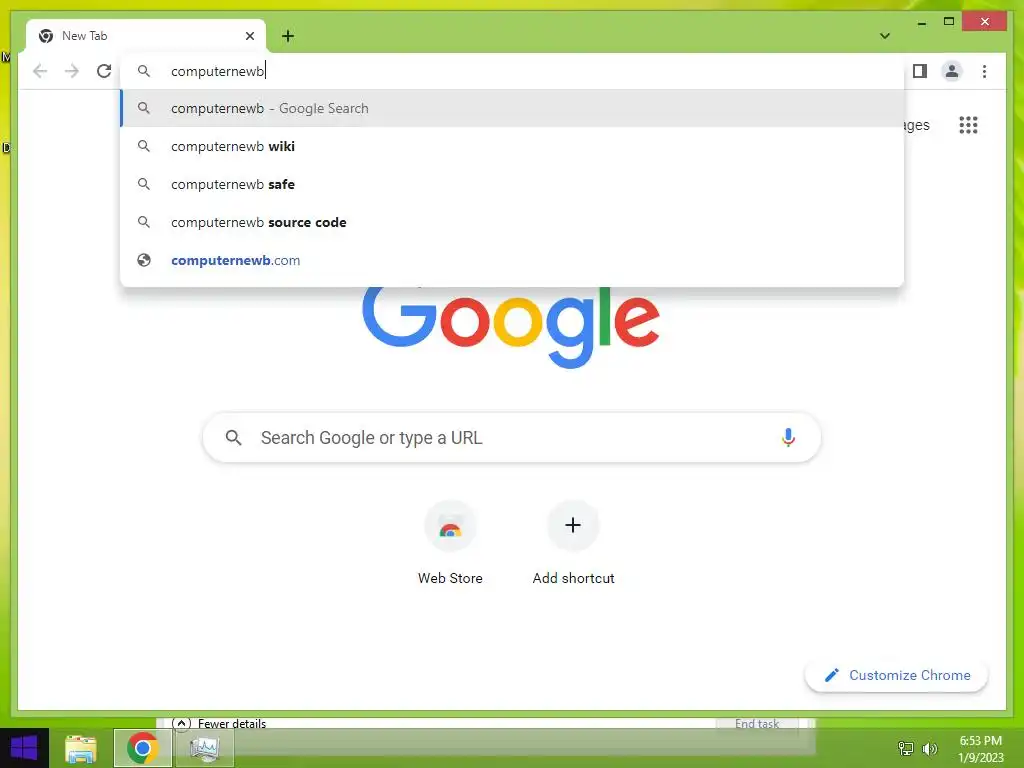Choose 'computernewb safe' suggestion
1024x768 pixels.
point(512,184)
